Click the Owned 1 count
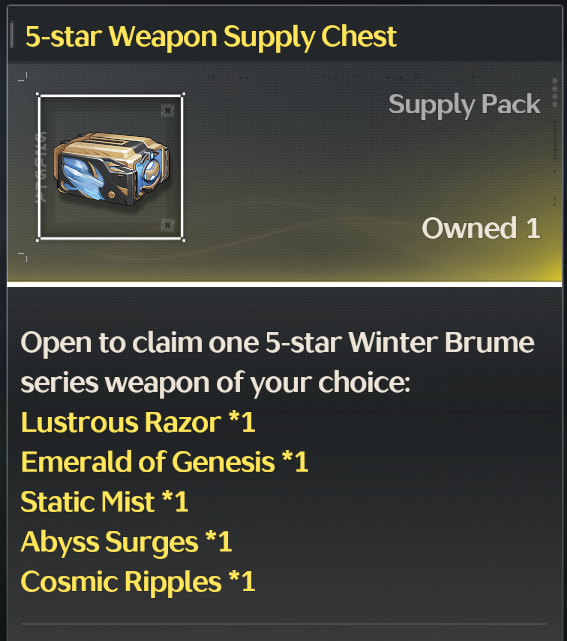This screenshot has height=641, width=567. (481, 228)
